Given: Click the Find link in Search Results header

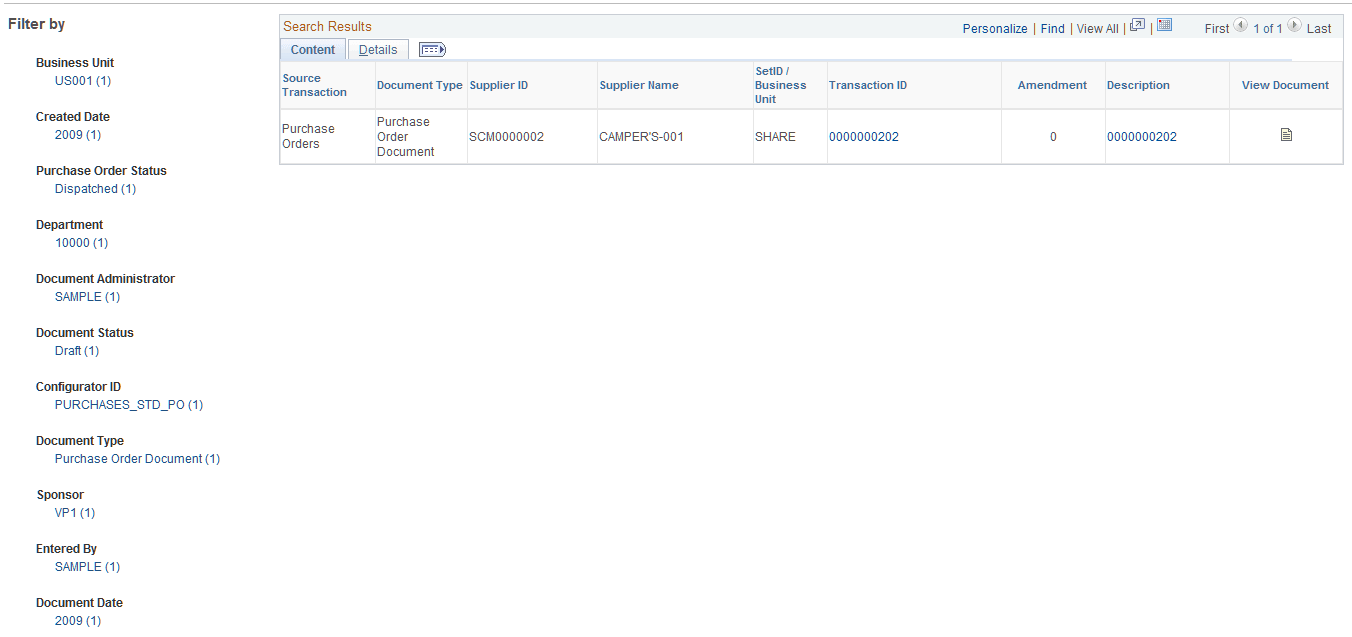Looking at the screenshot, I should tap(1052, 29).
